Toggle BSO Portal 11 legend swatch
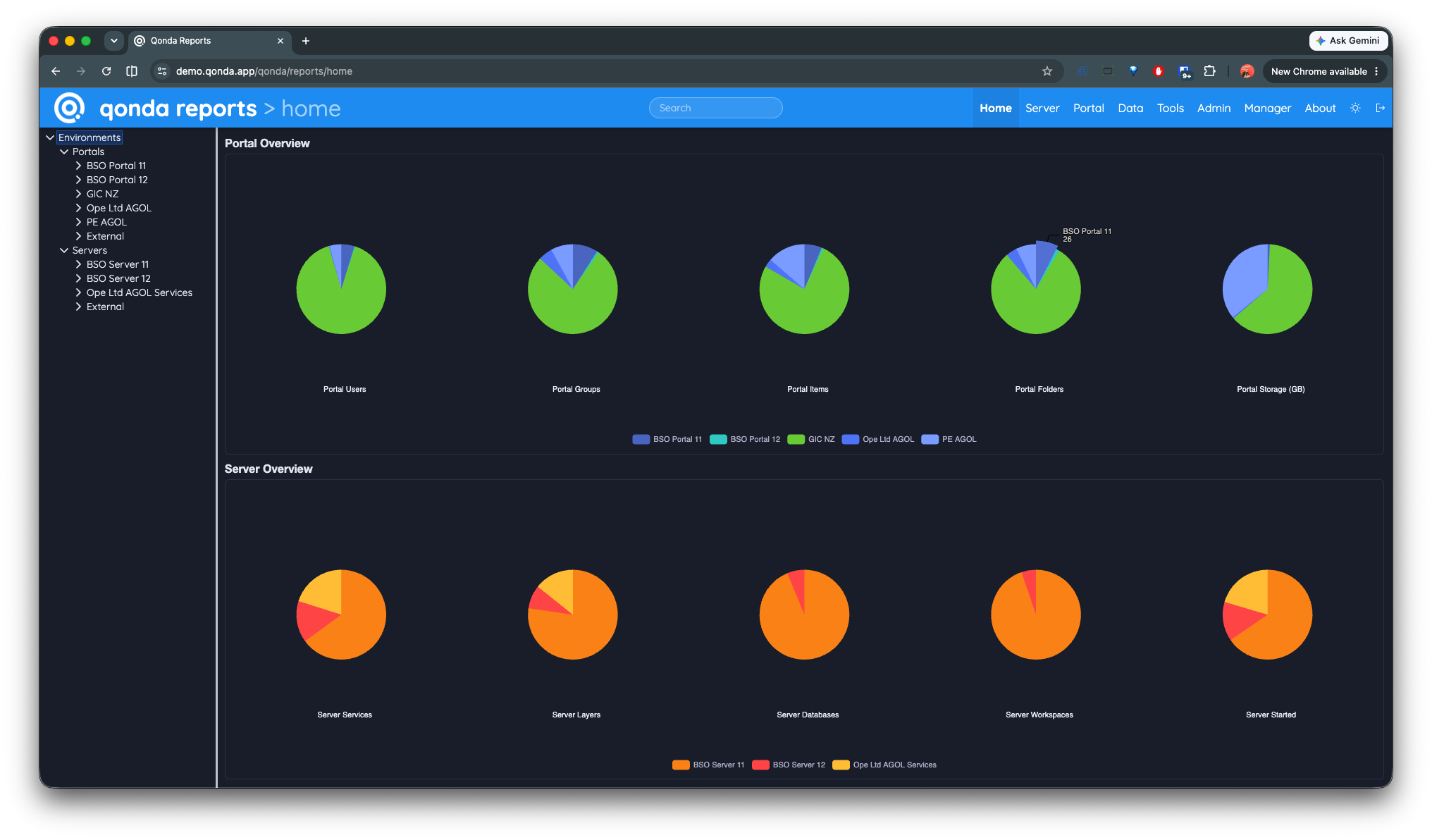Image resolution: width=1432 pixels, height=840 pixels. click(641, 439)
